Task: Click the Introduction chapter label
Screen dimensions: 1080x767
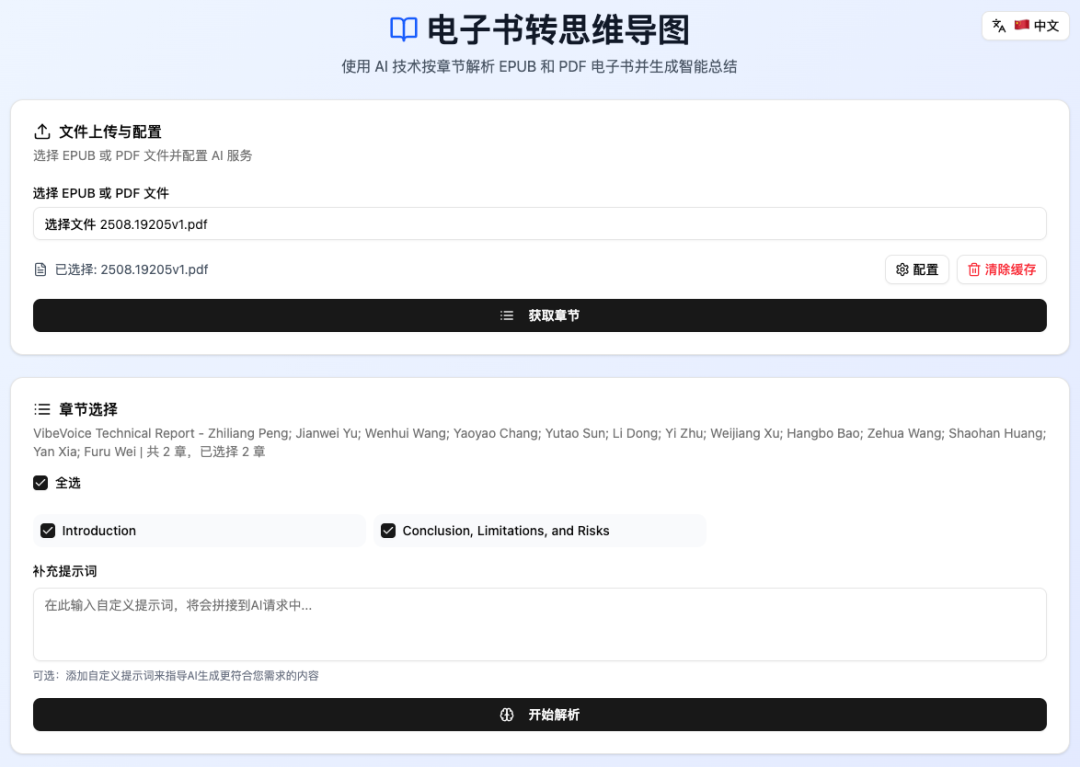Action: [x=99, y=530]
